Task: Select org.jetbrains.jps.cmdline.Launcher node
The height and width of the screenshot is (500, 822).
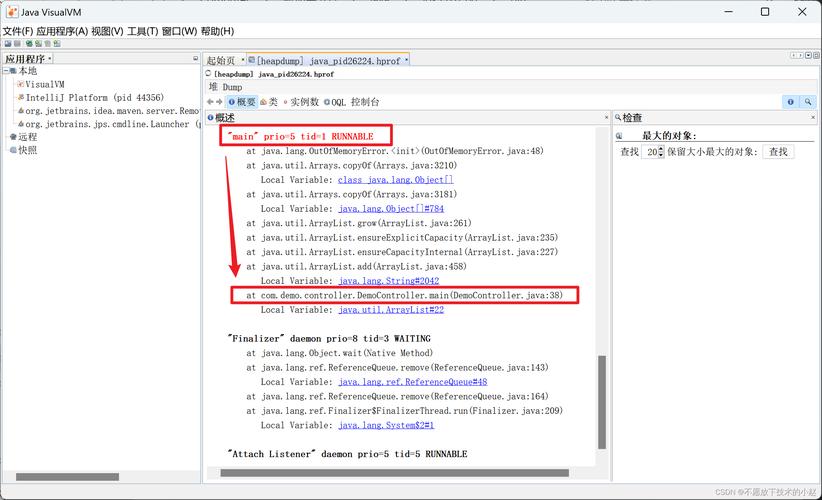Action: click(109, 124)
